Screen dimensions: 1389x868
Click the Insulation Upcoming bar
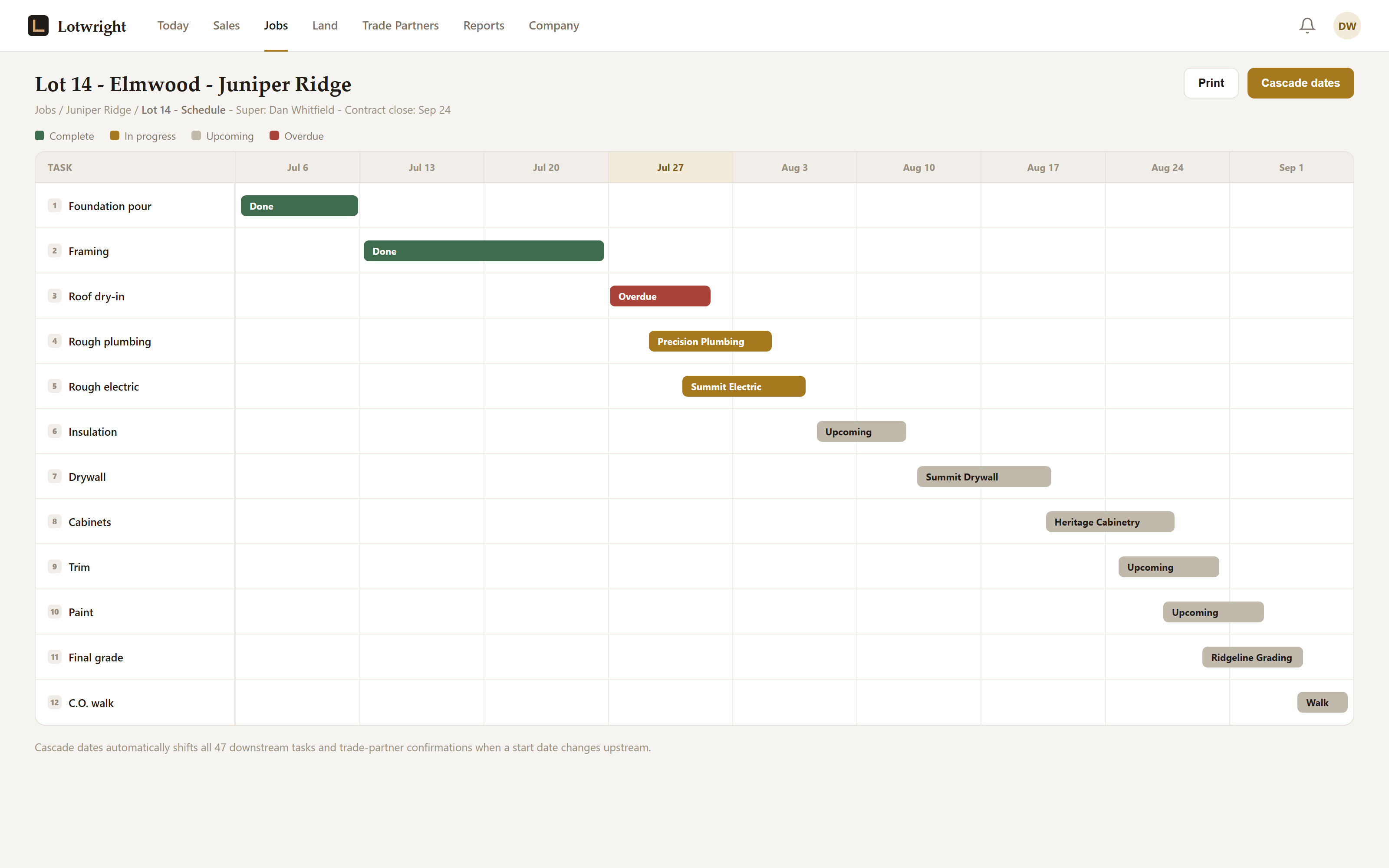click(862, 432)
